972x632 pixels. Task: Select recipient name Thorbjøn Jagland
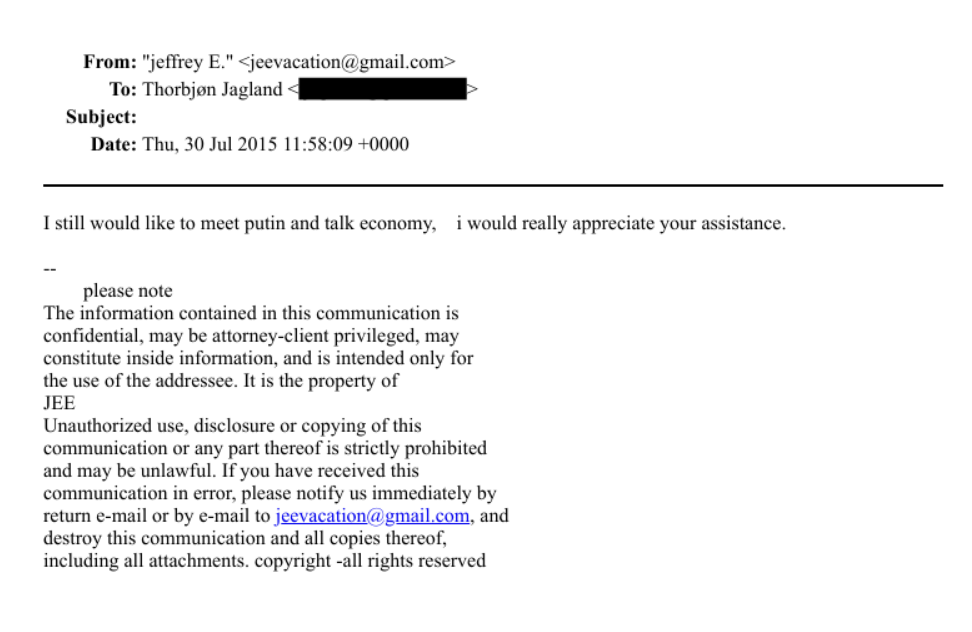pos(213,90)
